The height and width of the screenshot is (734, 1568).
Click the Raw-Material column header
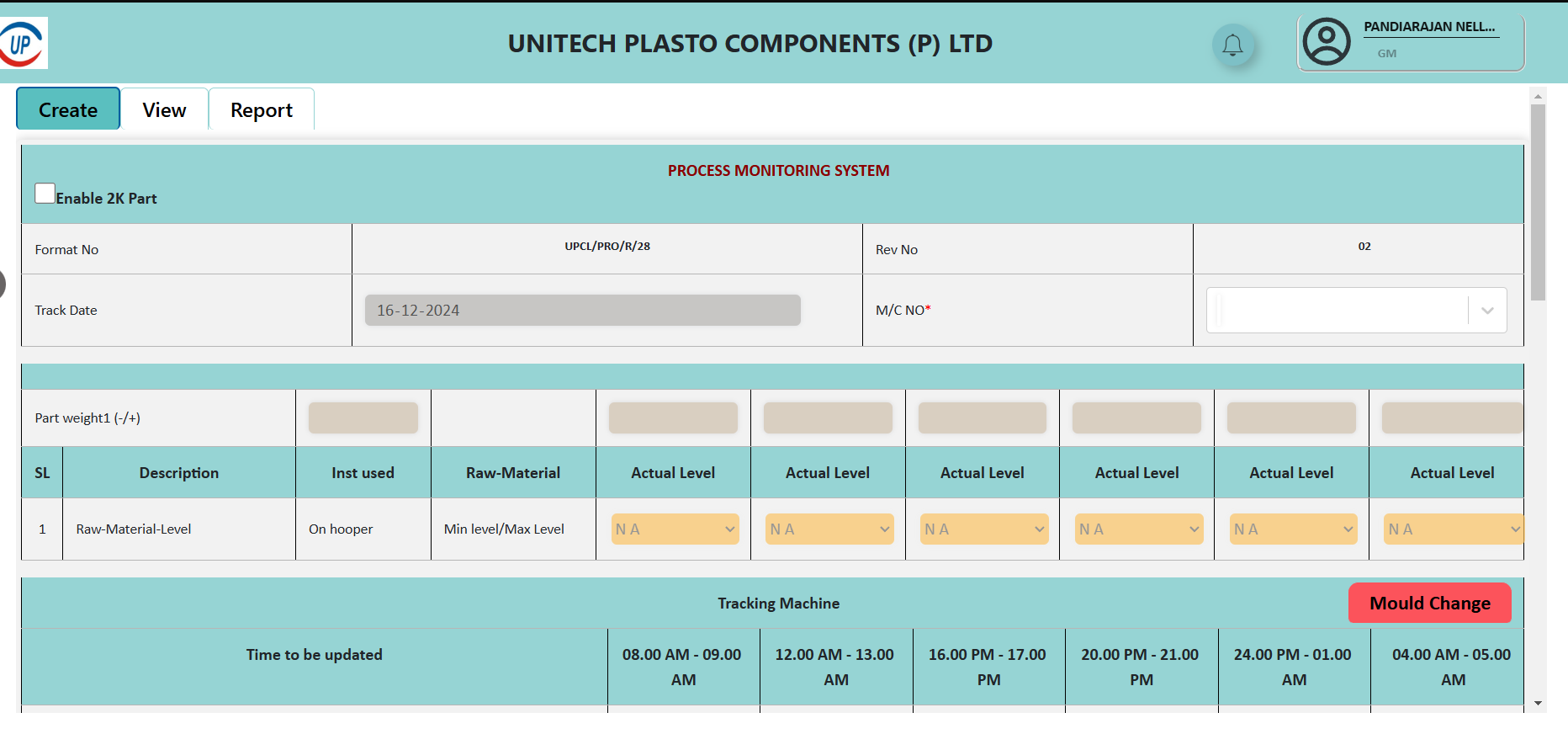[x=513, y=472]
